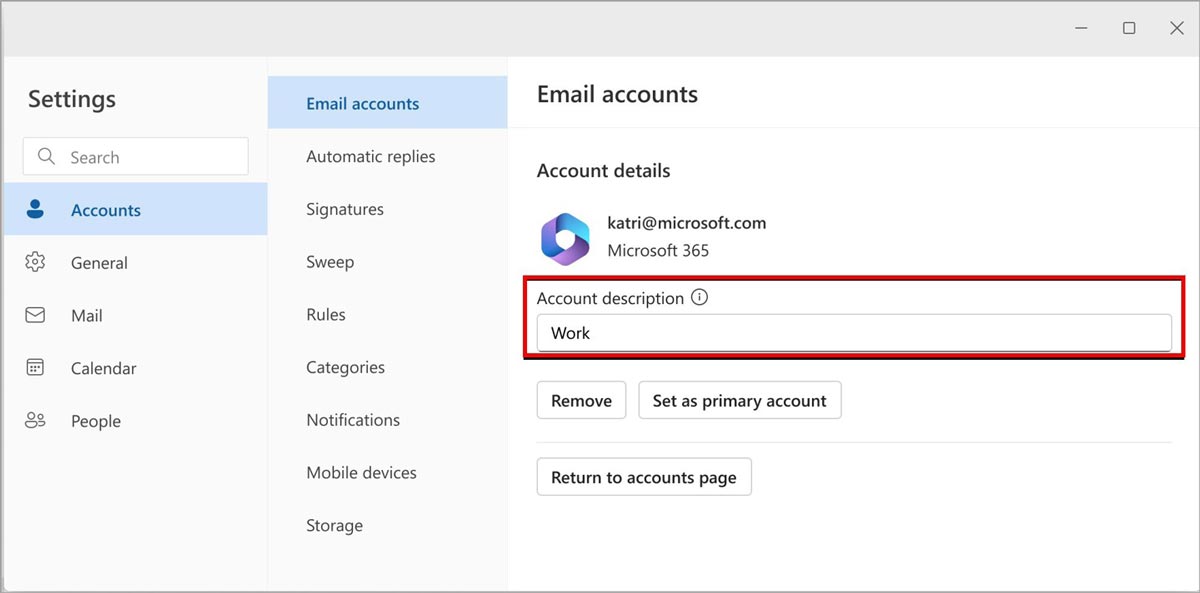This screenshot has width=1200, height=593.
Task: Click the People icon in sidebar
Action: point(35,421)
